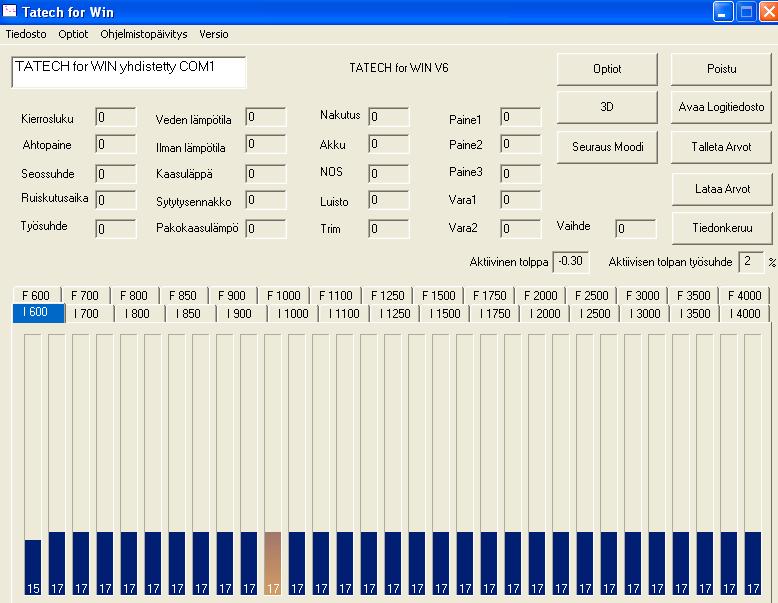This screenshot has width=778, height=603.
Task: Switch to the F 800 tab
Action: tap(134, 296)
